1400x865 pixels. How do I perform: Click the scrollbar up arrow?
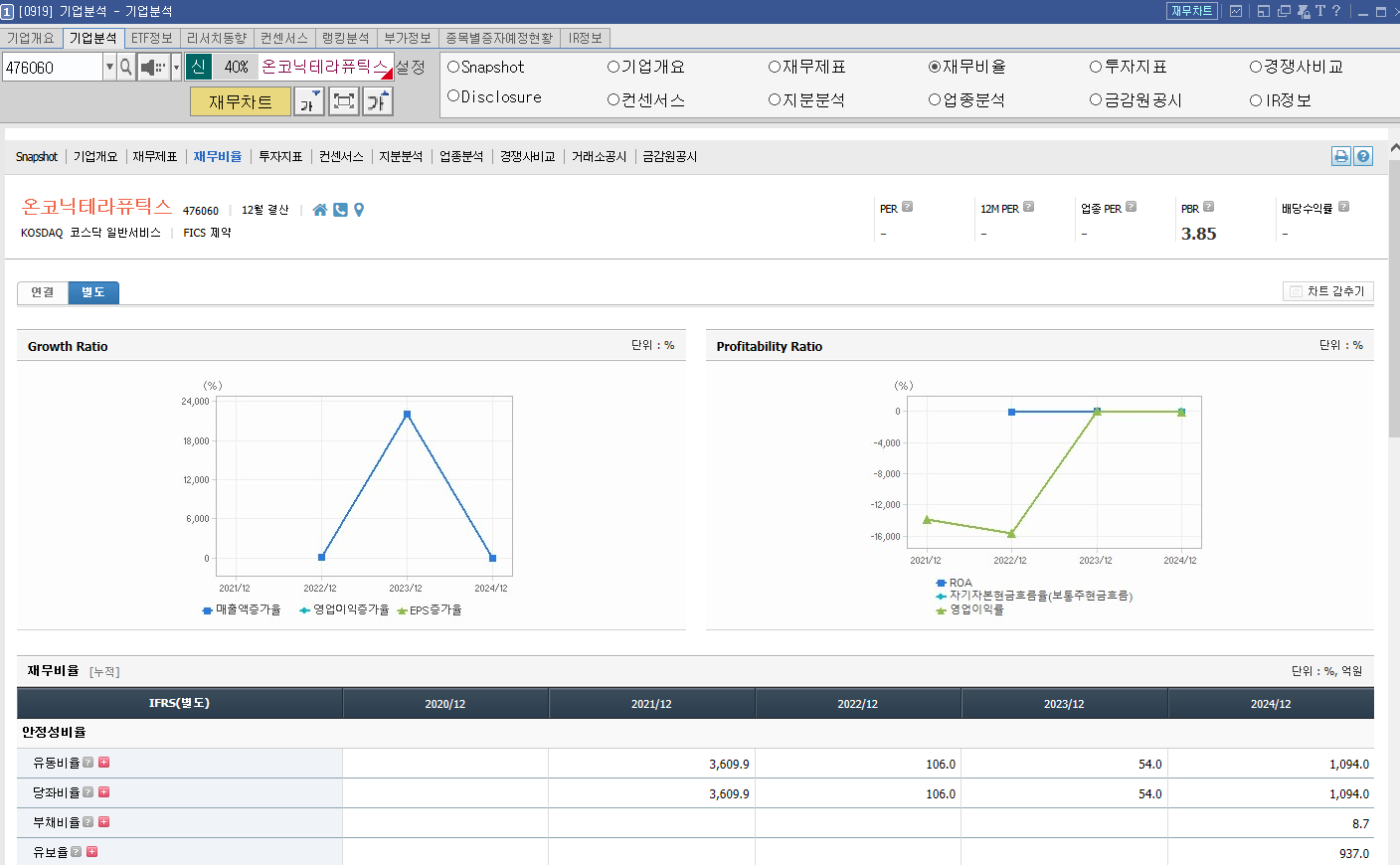coord(1394,147)
